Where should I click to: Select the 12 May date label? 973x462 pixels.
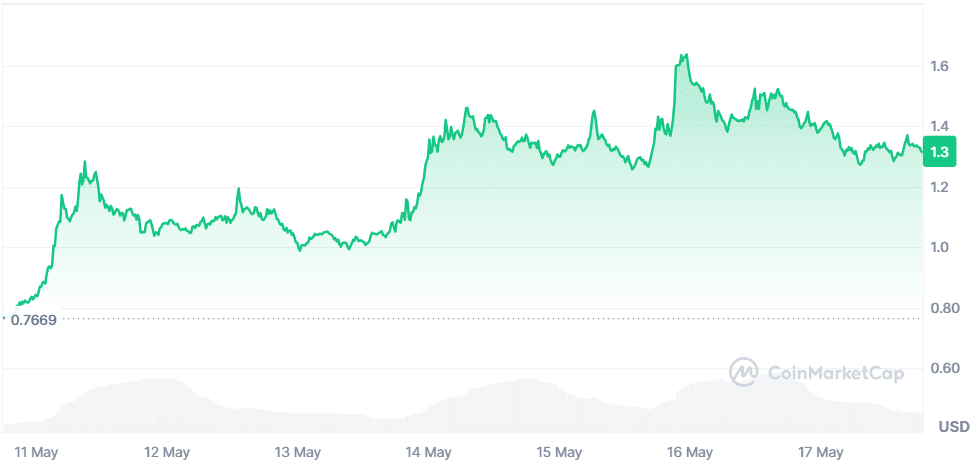coord(167,452)
